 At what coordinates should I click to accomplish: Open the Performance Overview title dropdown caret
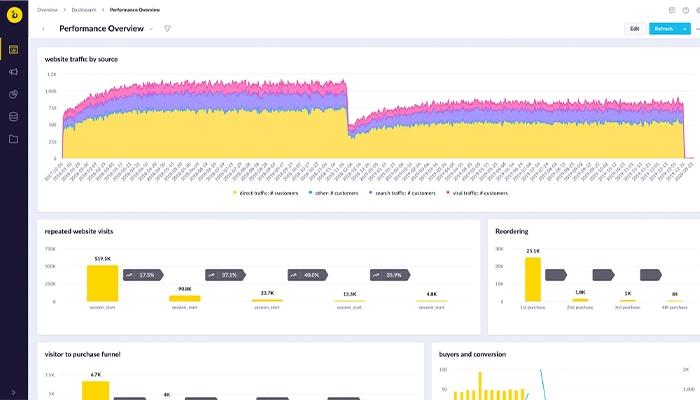[151, 29]
